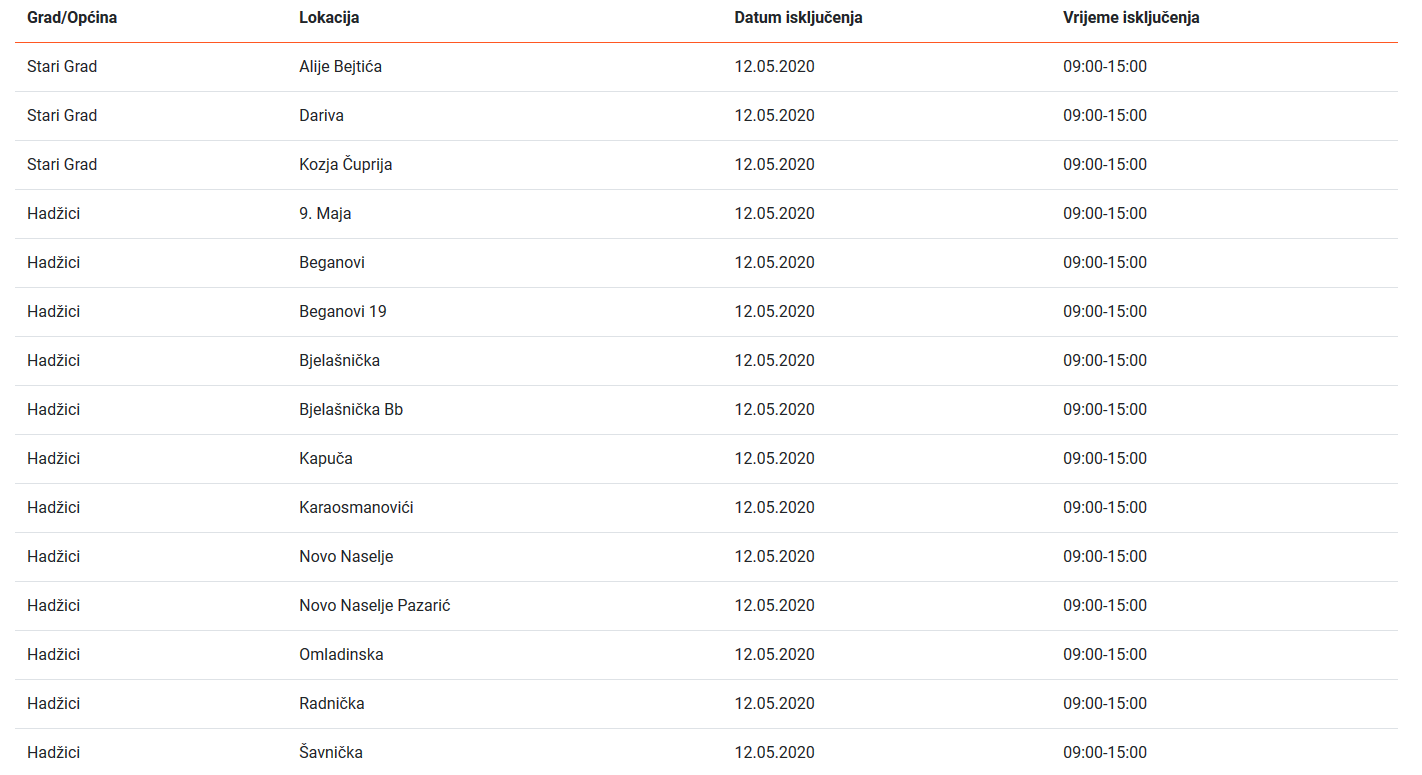Image resolution: width=1422 pixels, height=775 pixels.
Task: Select the Karaosmanovići location entry
Action: point(356,508)
